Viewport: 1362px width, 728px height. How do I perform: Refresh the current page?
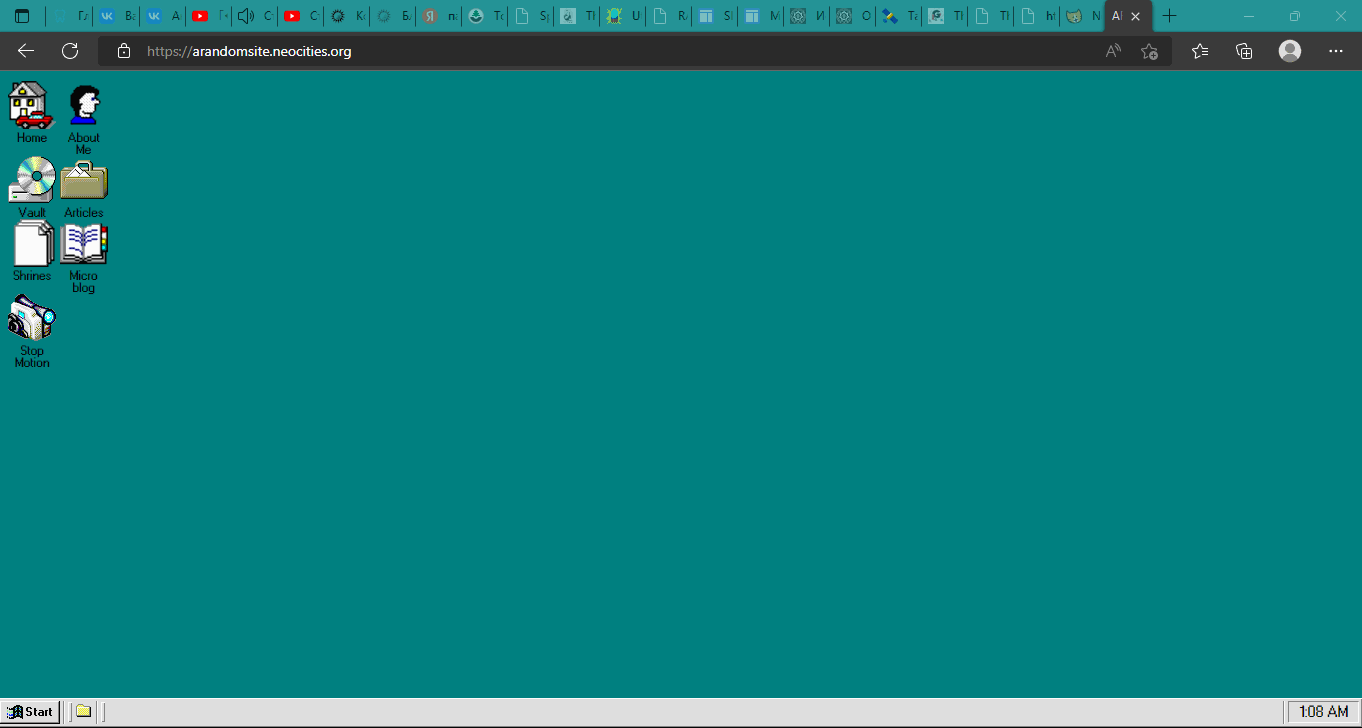[x=70, y=51]
